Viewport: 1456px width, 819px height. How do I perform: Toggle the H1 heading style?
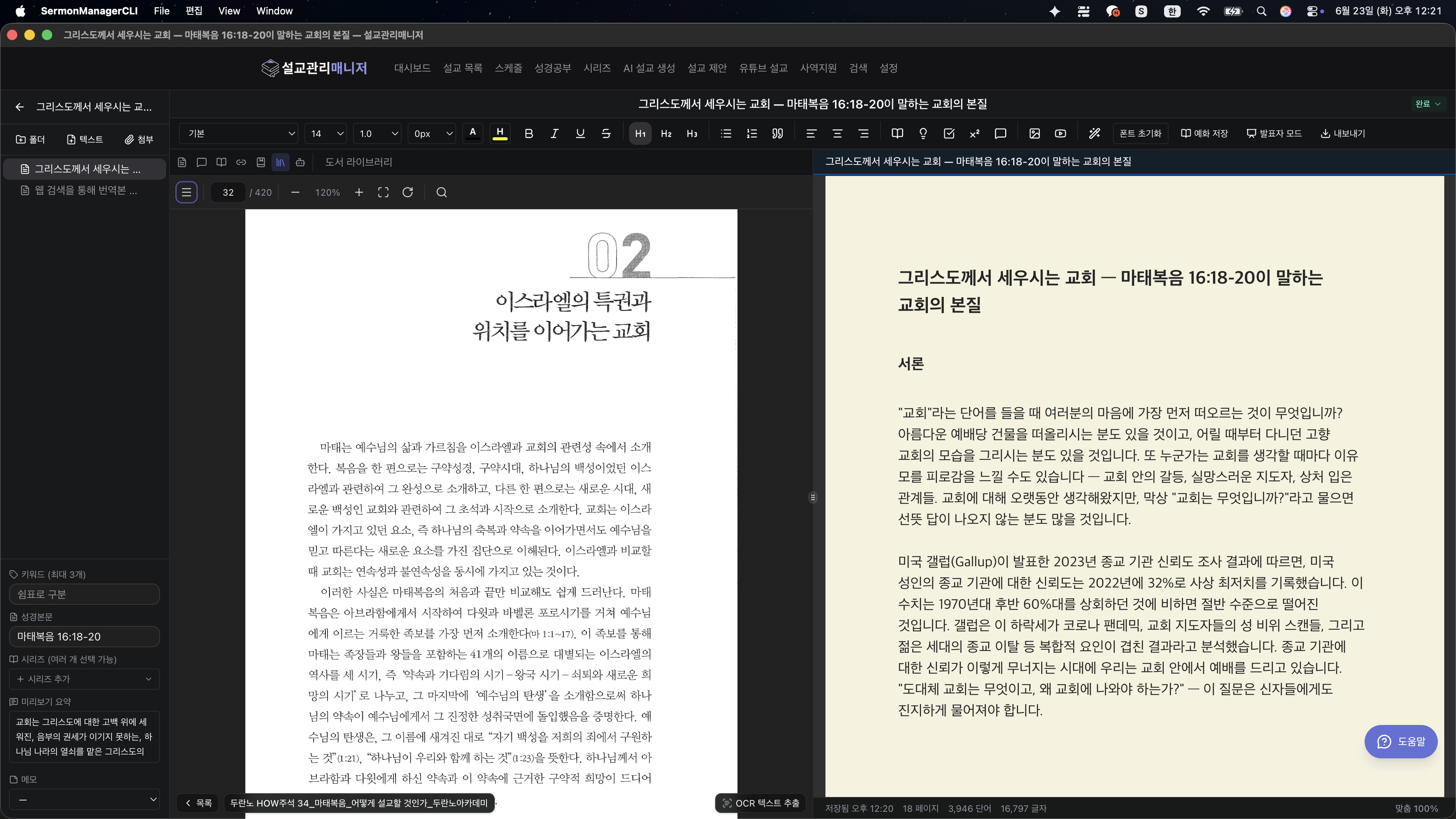click(x=640, y=133)
